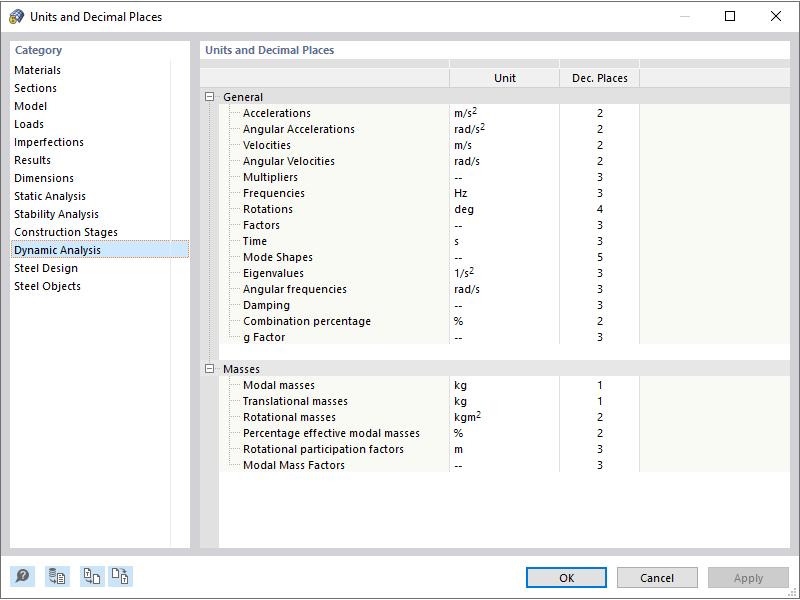This screenshot has height=600, width=800.
Task: Edit decimal places for Modal masses
Action: tap(600, 385)
